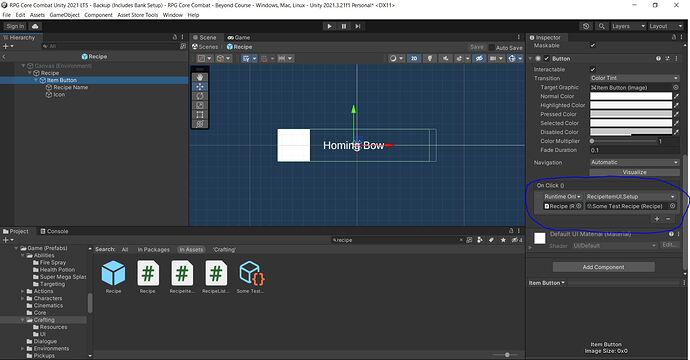Click the plus button in On Click list

tap(657, 219)
